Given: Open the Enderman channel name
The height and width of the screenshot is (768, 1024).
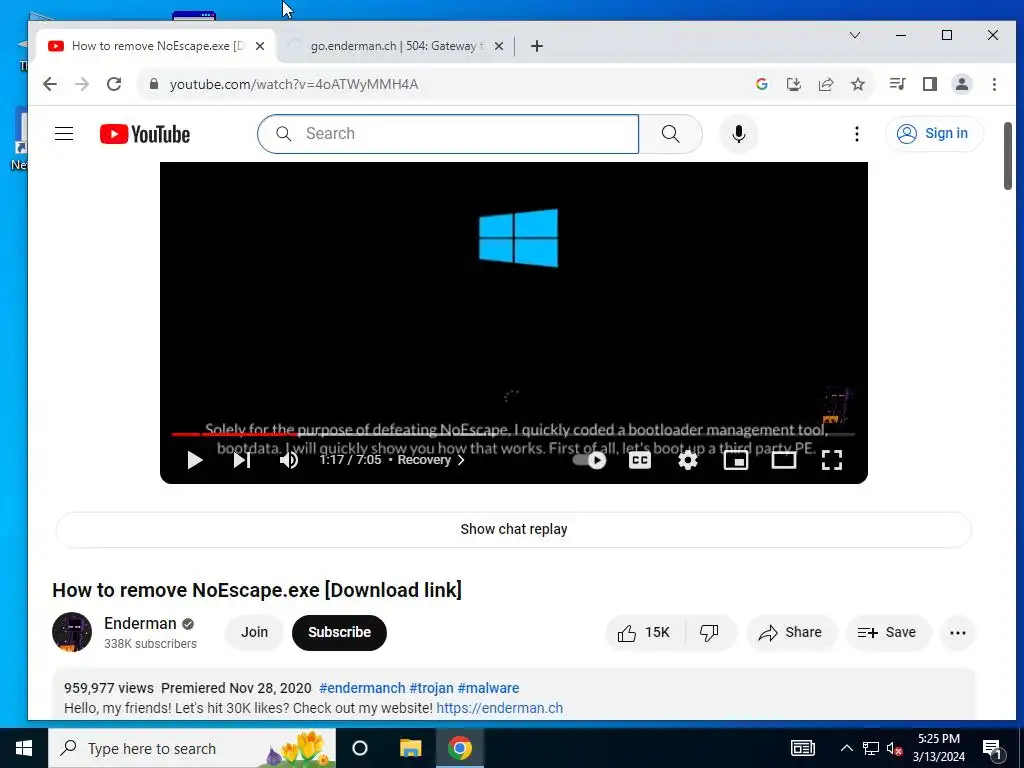Looking at the screenshot, I should [140, 623].
